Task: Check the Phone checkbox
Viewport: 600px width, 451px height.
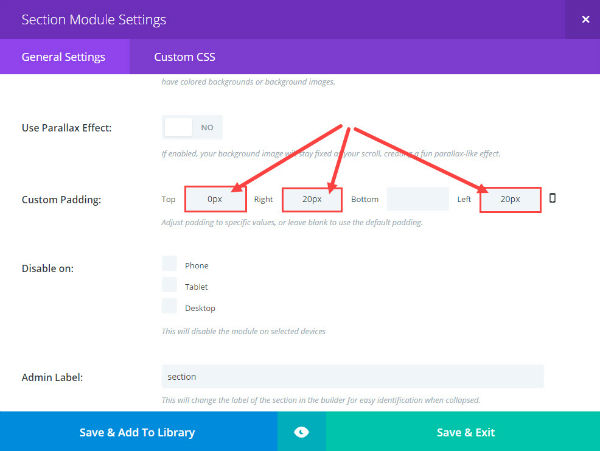Action: click(169, 264)
